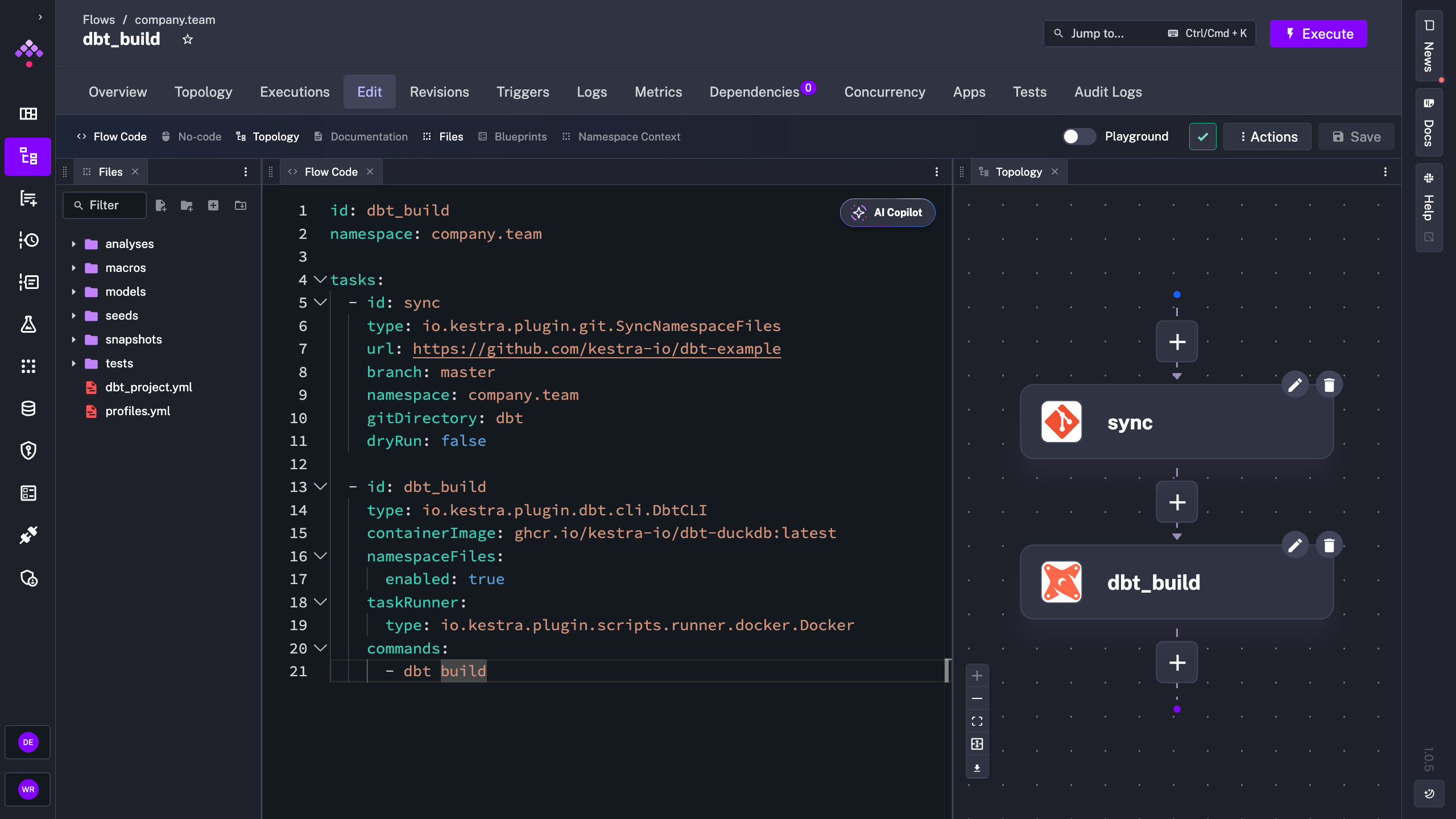Toggle the Playground switch

click(x=1078, y=136)
